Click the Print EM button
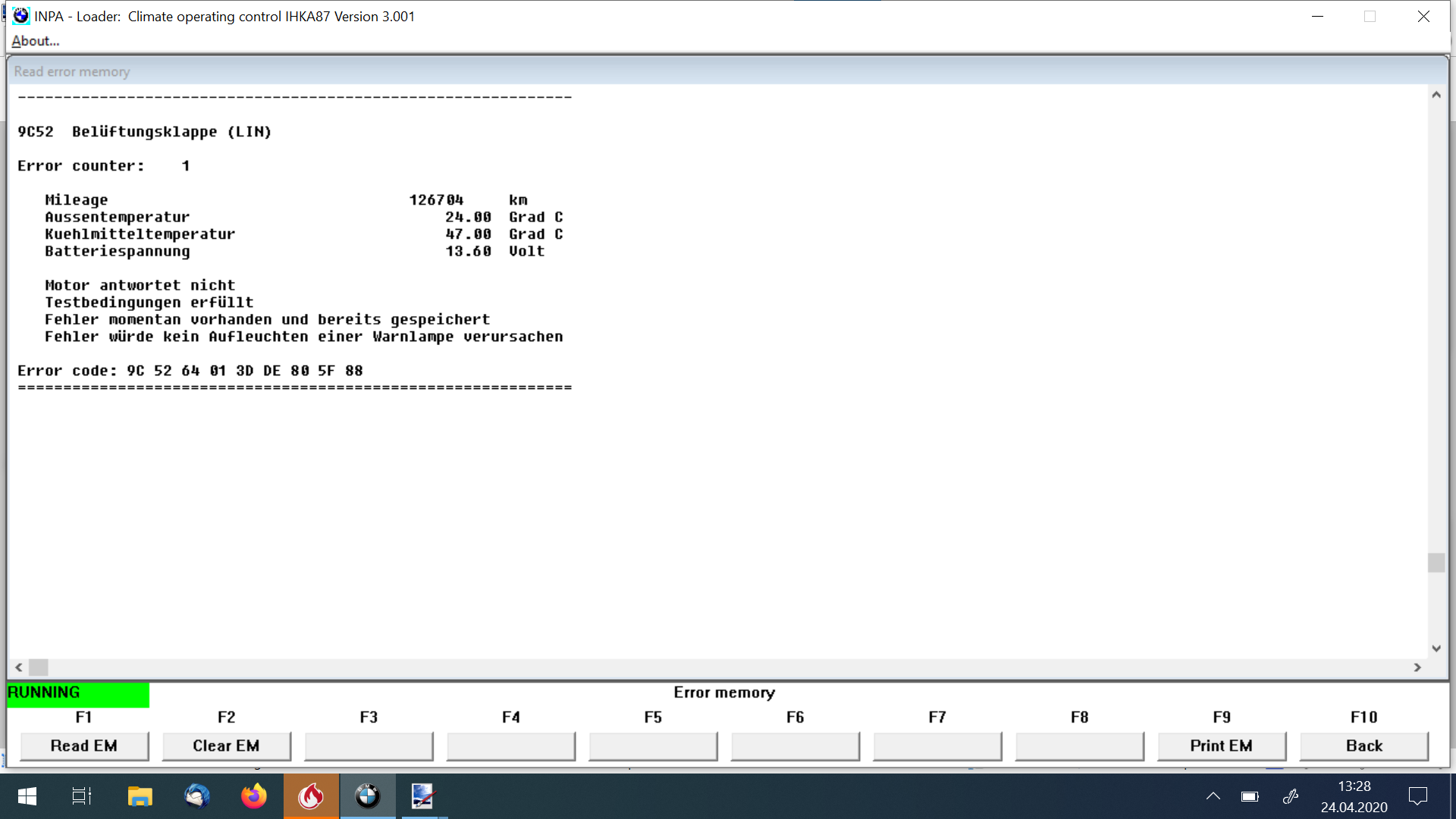 pos(1222,746)
